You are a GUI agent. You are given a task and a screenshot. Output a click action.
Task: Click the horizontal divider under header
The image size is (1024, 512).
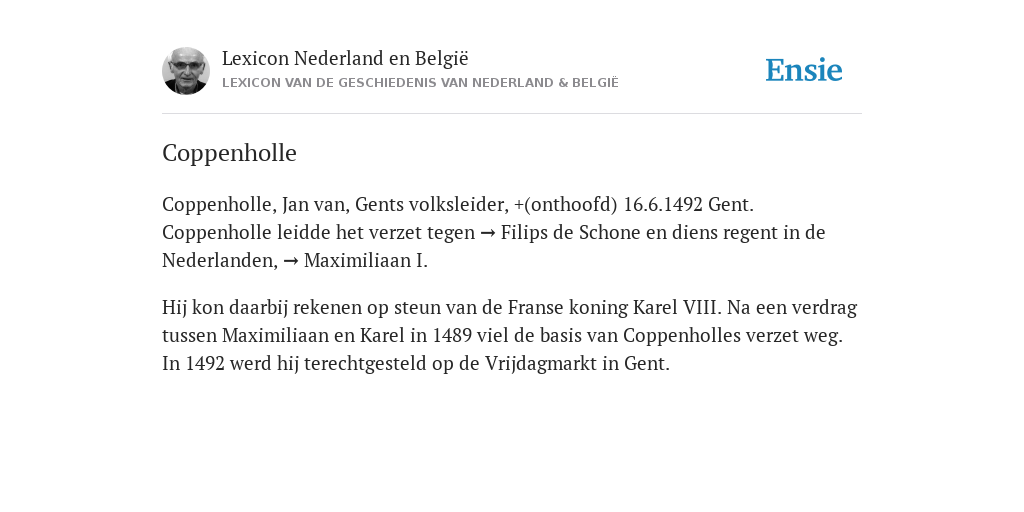click(x=512, y=114)
